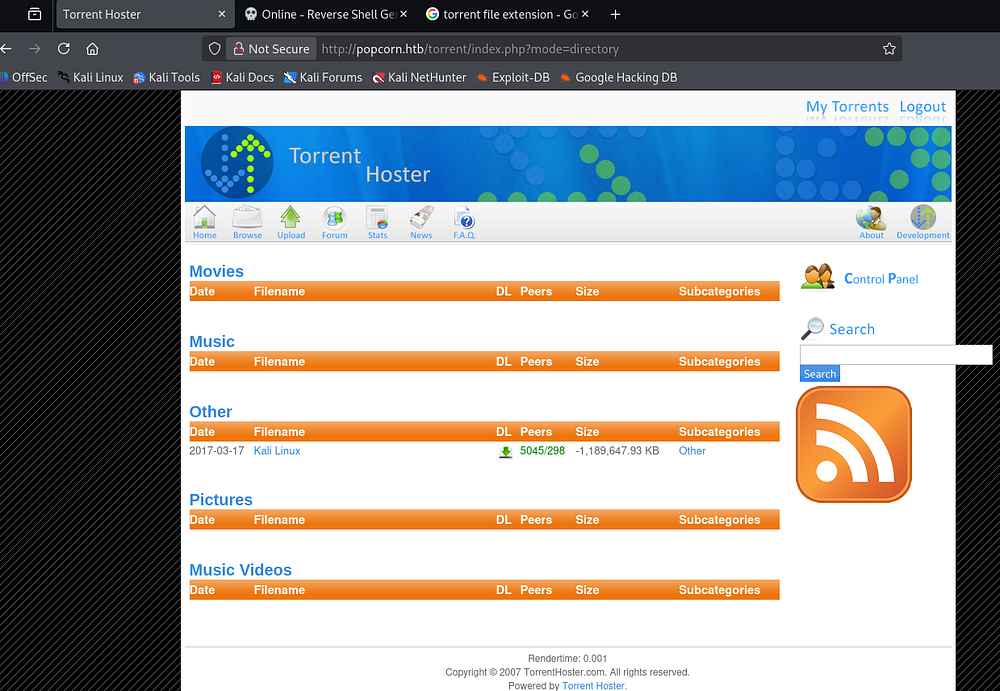
Task: Open a new browser tab with plus button
Action: 615,15
